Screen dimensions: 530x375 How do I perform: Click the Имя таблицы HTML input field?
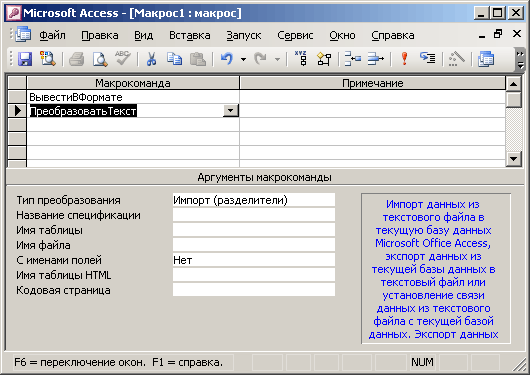[x=254, y=275]
